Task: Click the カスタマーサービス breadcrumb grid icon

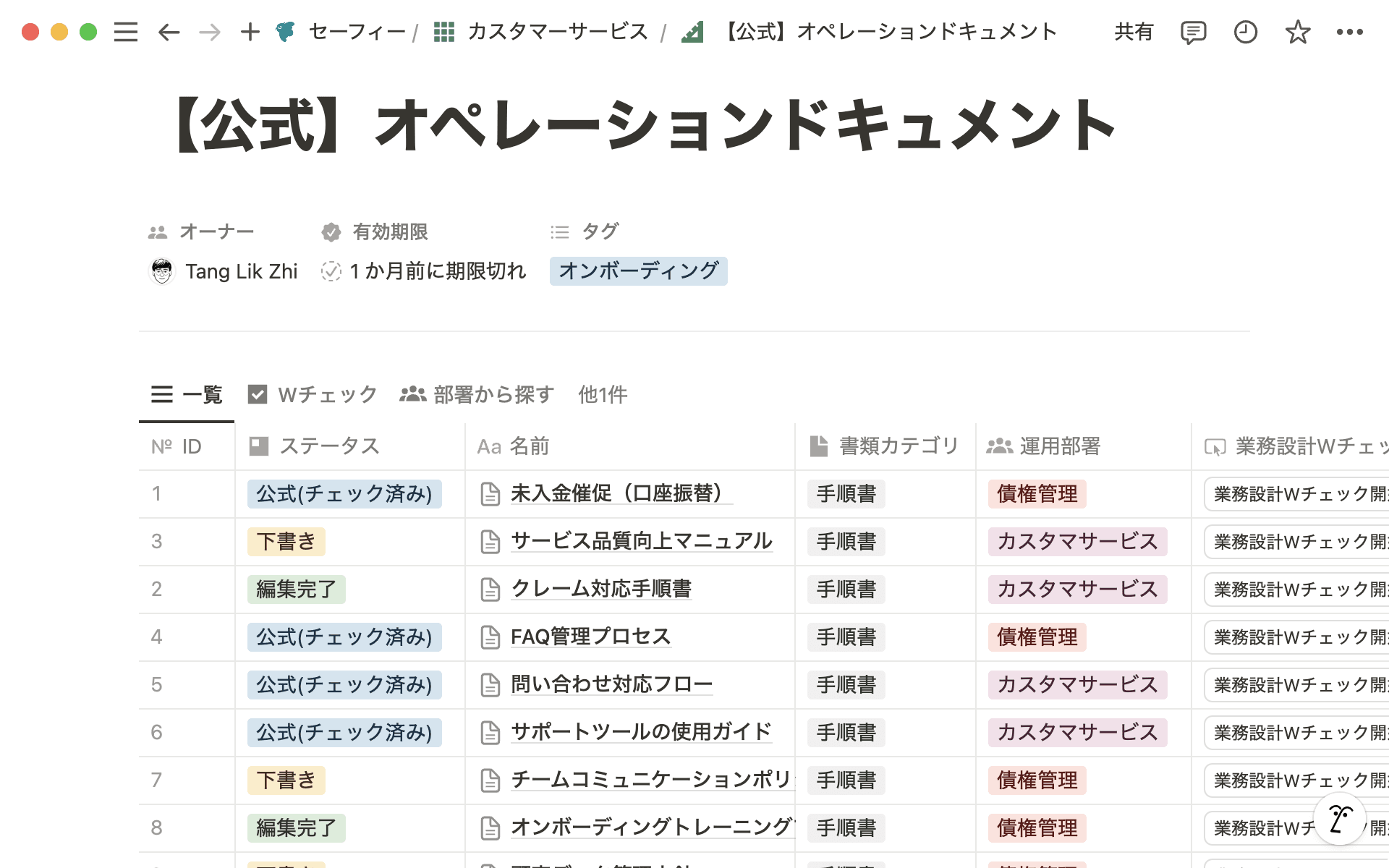Action: tap(443, 32)
